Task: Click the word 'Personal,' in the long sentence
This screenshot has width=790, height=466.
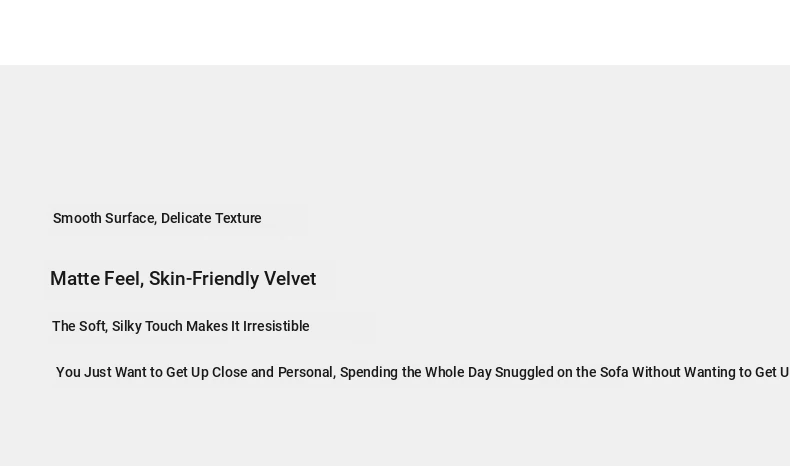Action: [307, 372]
